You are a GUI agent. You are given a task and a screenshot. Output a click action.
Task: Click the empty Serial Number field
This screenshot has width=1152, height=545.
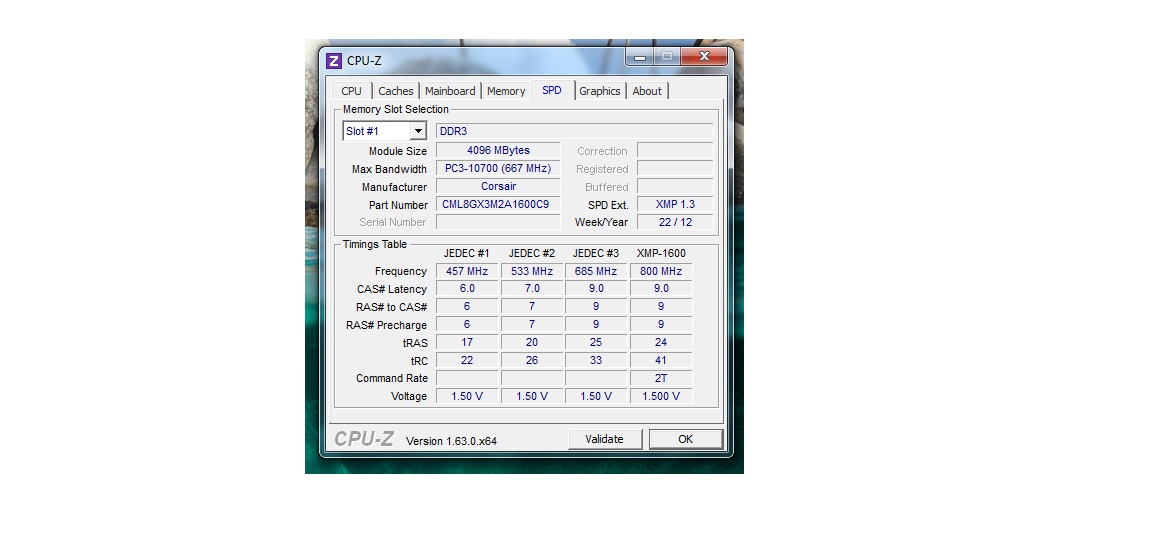click(498, 222)
